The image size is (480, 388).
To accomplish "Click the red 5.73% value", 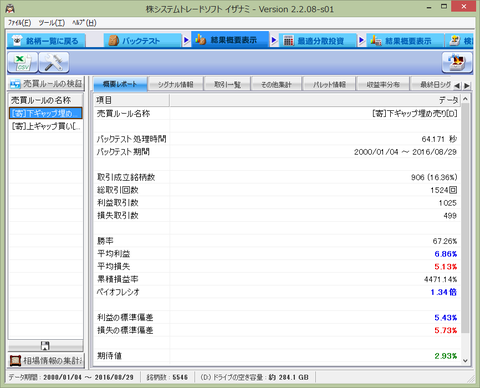I will 446,330.
